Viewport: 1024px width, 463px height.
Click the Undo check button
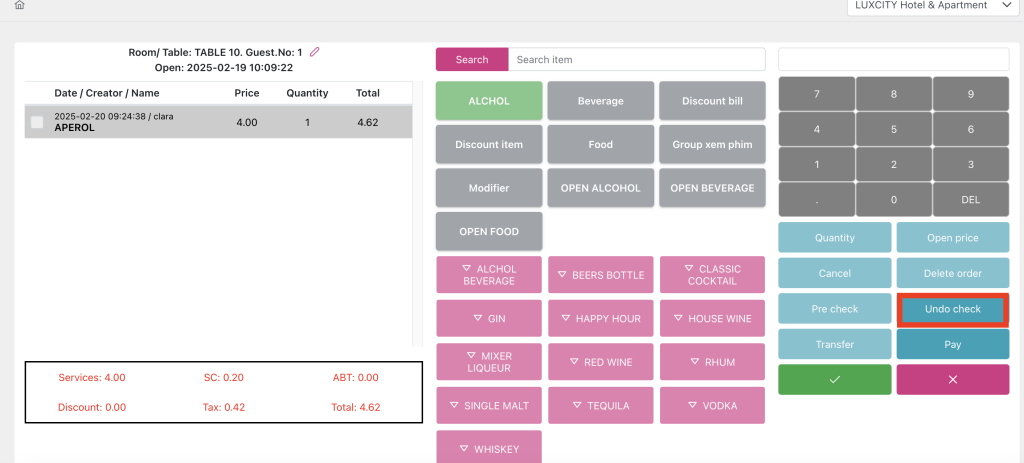coord(952,309)
